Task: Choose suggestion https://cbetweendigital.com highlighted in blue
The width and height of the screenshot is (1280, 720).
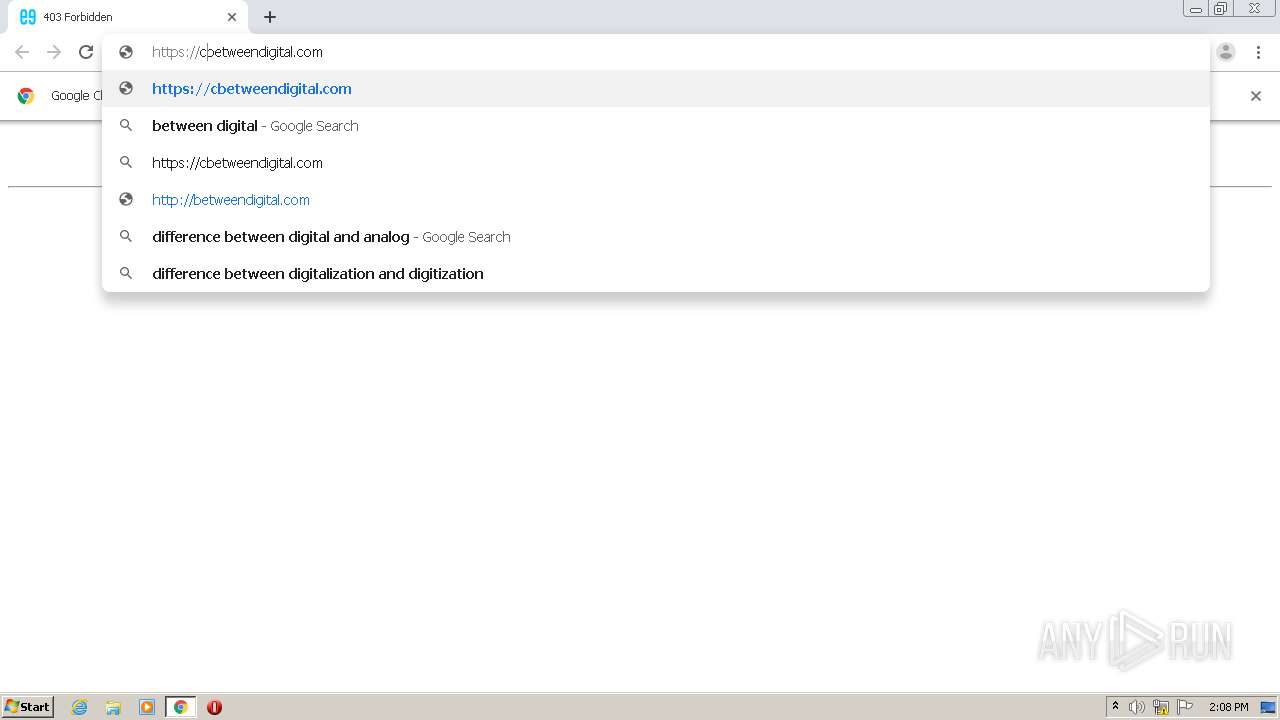Action: (656, 89)
